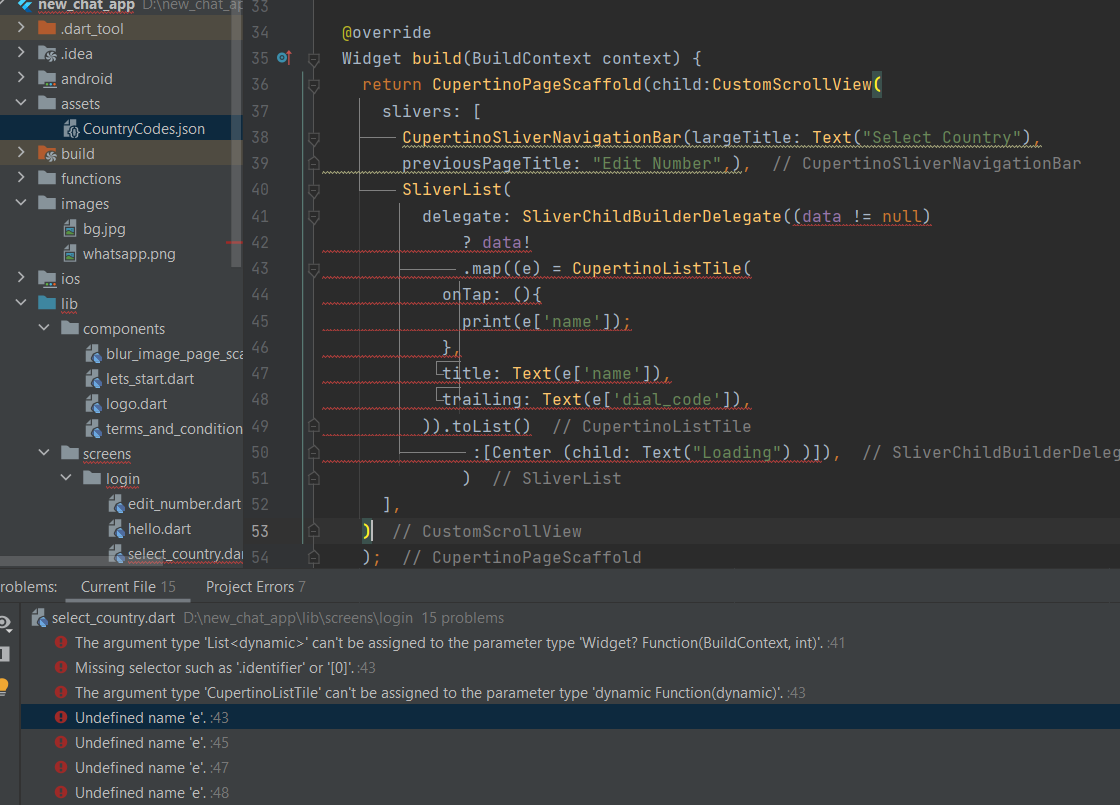Fold delegate block at line 41
The width and height of the screenshot is (1120, 805).
coord(313,216)
